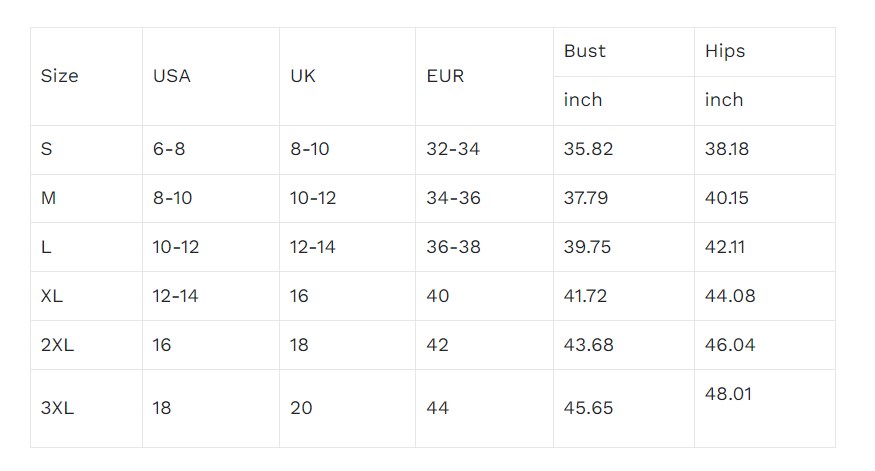Click hips value 48.01
The width and height of the screenshot is (875, 471).
click(728, 394)
